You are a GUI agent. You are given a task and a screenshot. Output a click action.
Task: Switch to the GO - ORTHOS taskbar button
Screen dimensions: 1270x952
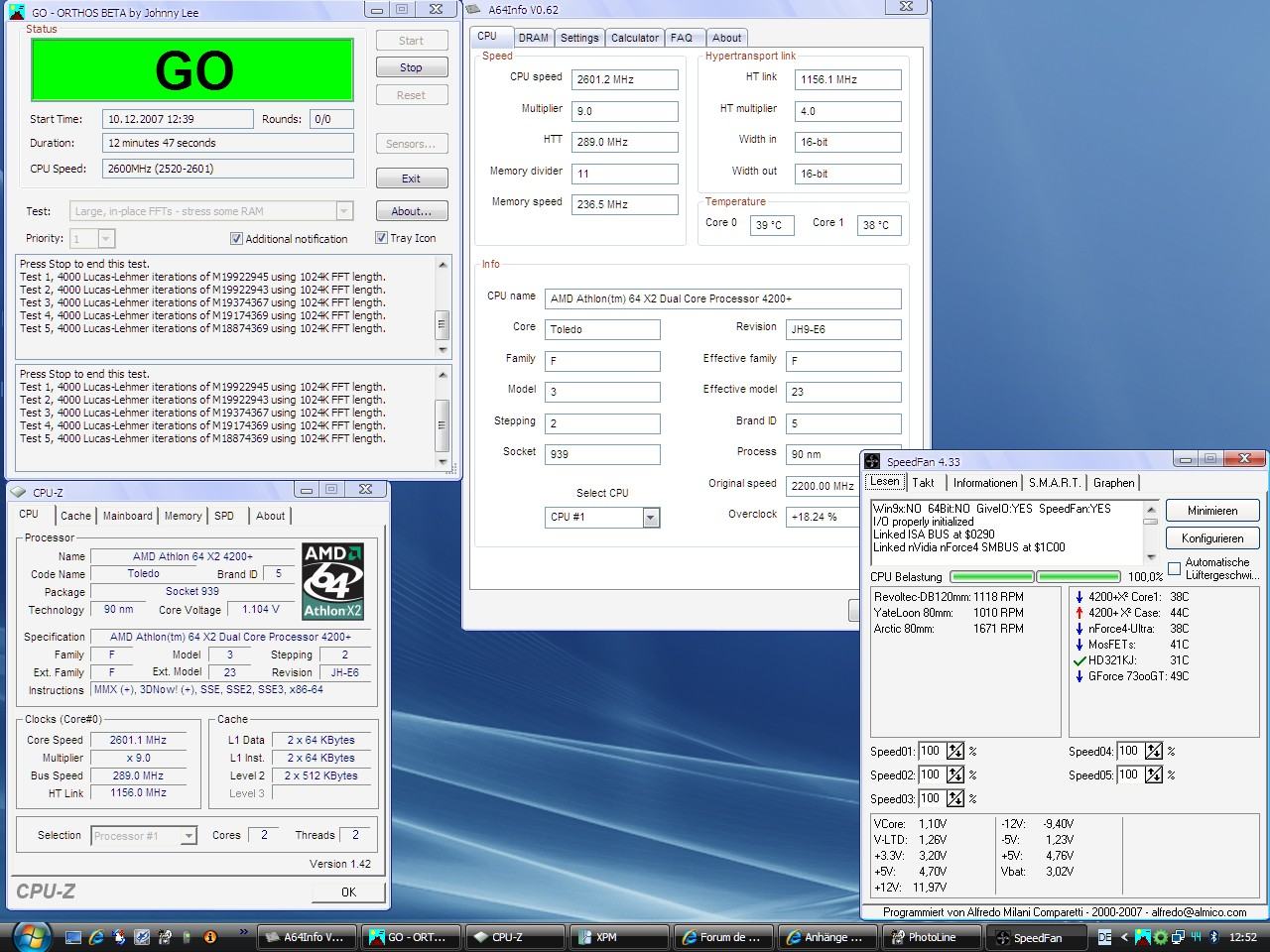tap(411, 937)
